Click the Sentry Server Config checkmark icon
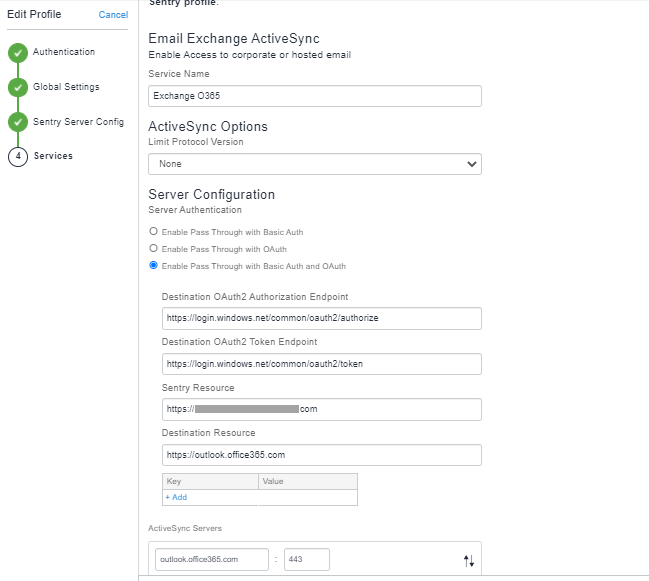 (17, 123)
